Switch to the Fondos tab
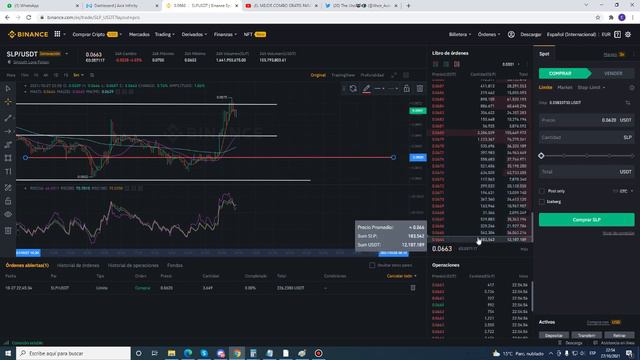Viewport: 640px width, 360px height. [175, 266]
